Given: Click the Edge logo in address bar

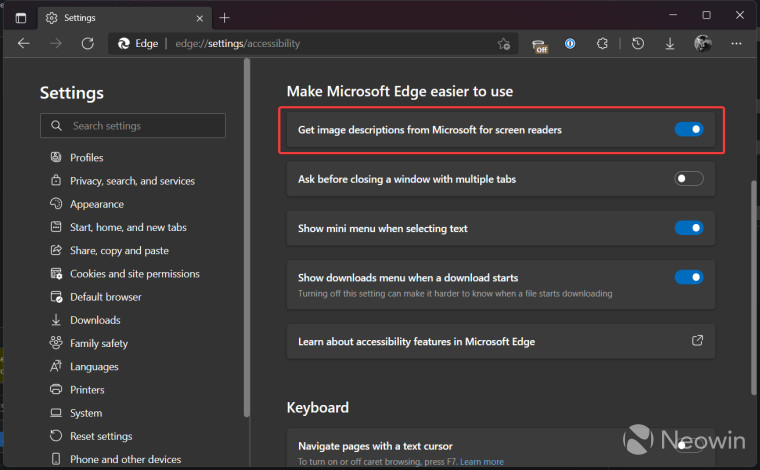Looking at the screenshot, I should tap(124, 44).
